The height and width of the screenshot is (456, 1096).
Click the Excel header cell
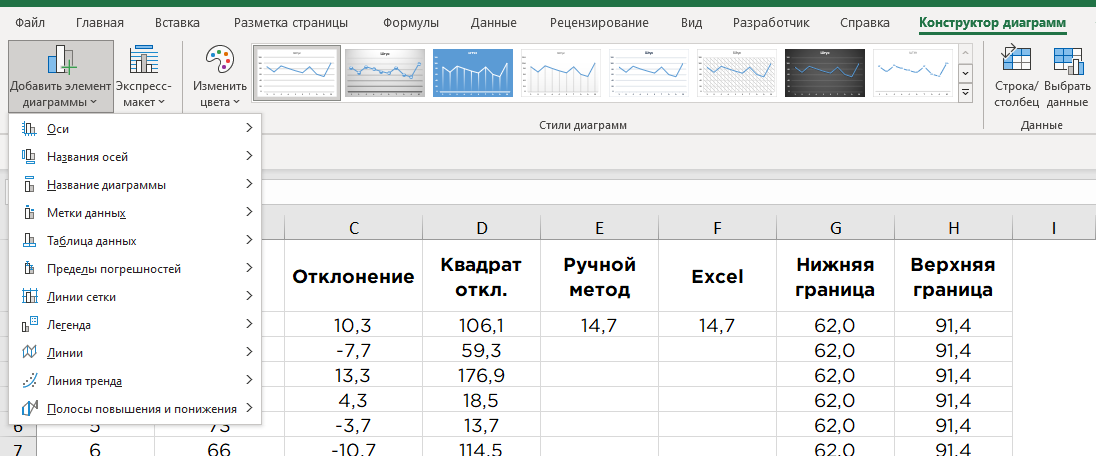717,277
